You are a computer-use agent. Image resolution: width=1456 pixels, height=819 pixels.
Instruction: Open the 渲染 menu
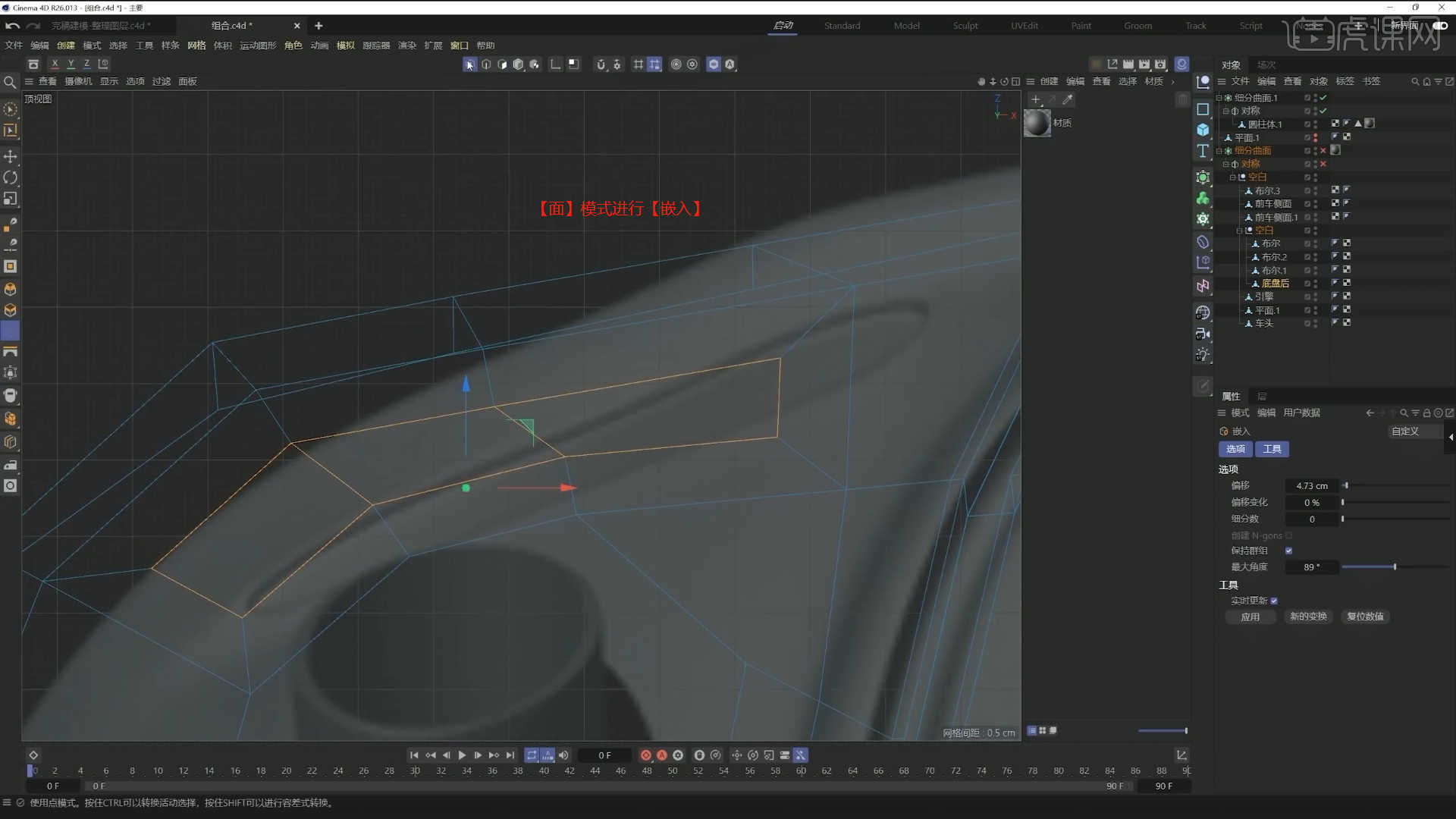407,45
